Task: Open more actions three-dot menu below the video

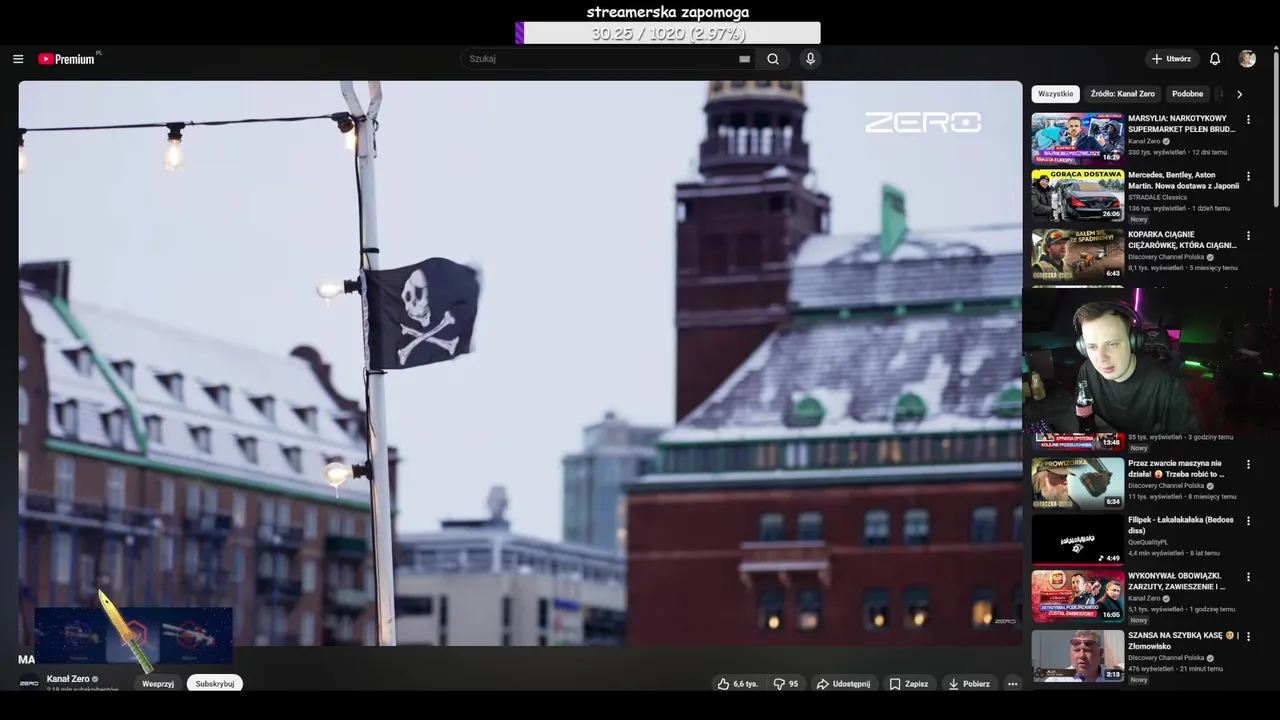Action: pyautogui.click(x=1012, y=684)
